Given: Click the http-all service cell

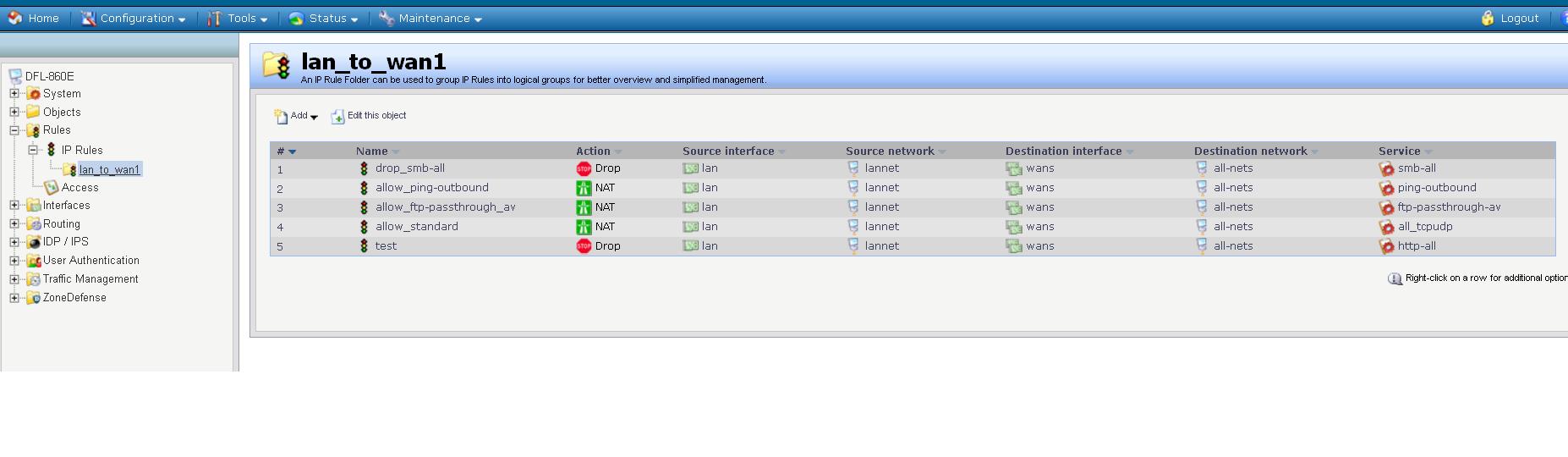Looking at the screenshot, I should (1417, 246).
